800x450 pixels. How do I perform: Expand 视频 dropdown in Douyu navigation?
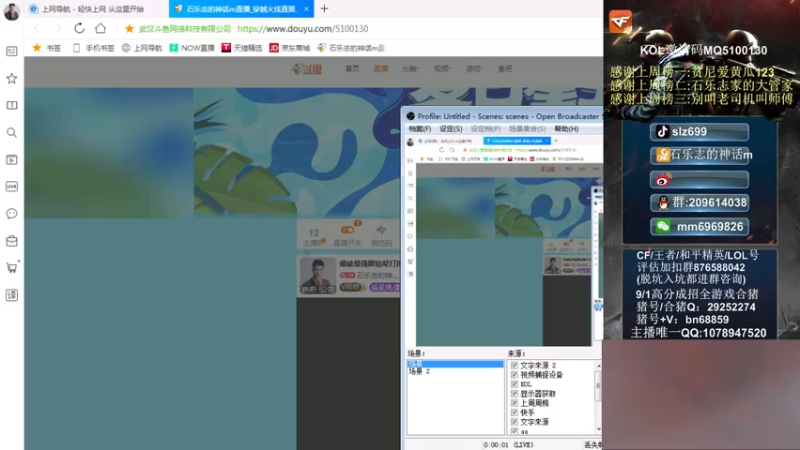click(x=442, y=69)
